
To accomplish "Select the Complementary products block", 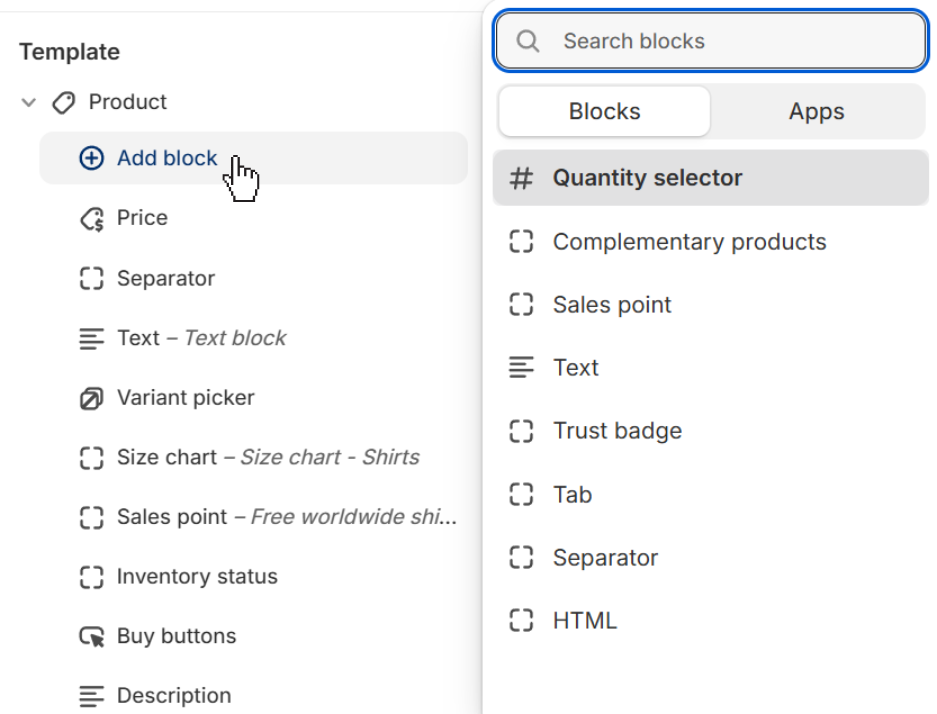I will tap(689, 241).
